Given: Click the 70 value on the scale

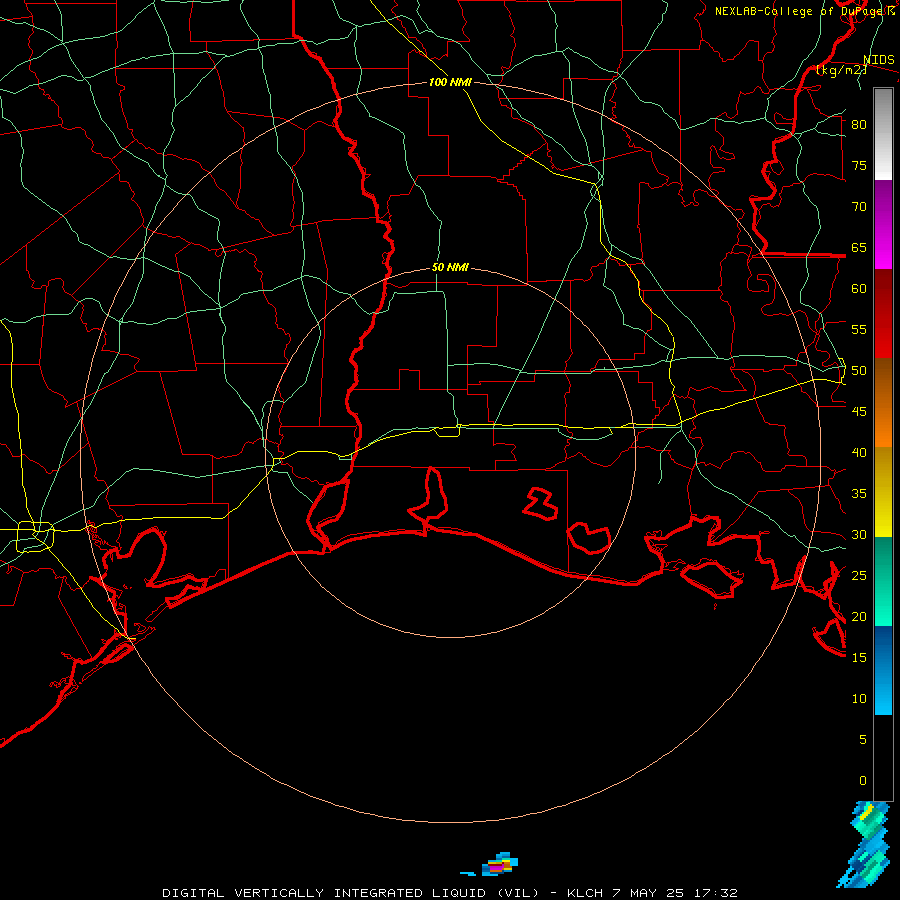Looking at the screenshot, I should (859, 207).
